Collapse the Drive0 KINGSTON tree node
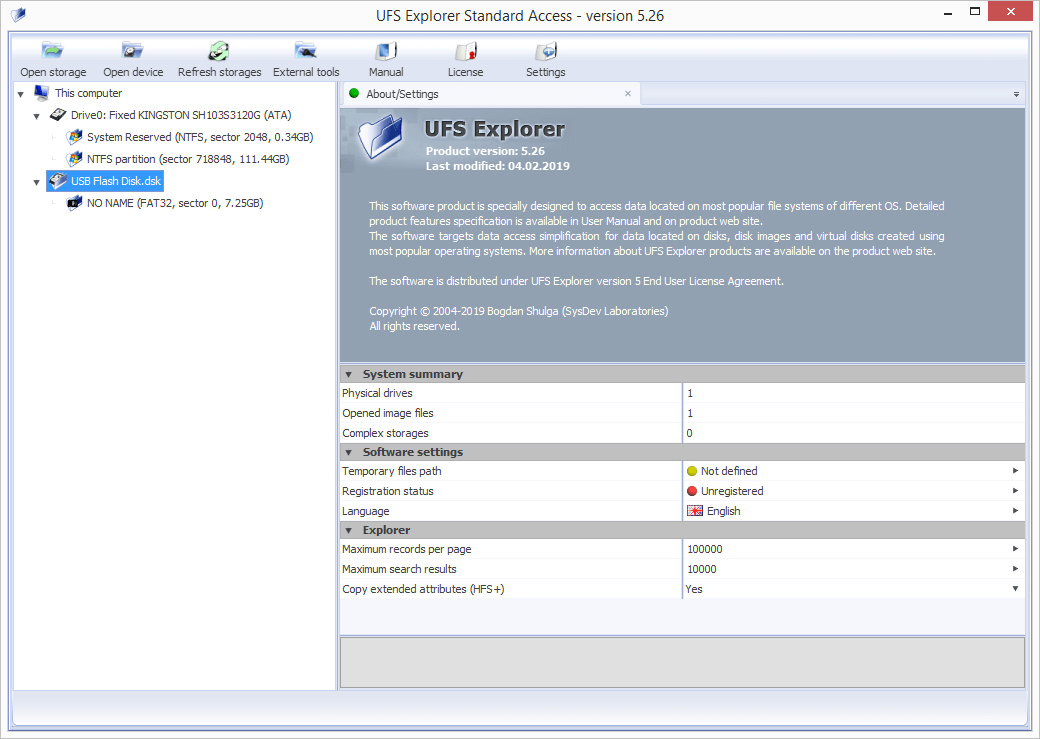 (x=36, y=116)
